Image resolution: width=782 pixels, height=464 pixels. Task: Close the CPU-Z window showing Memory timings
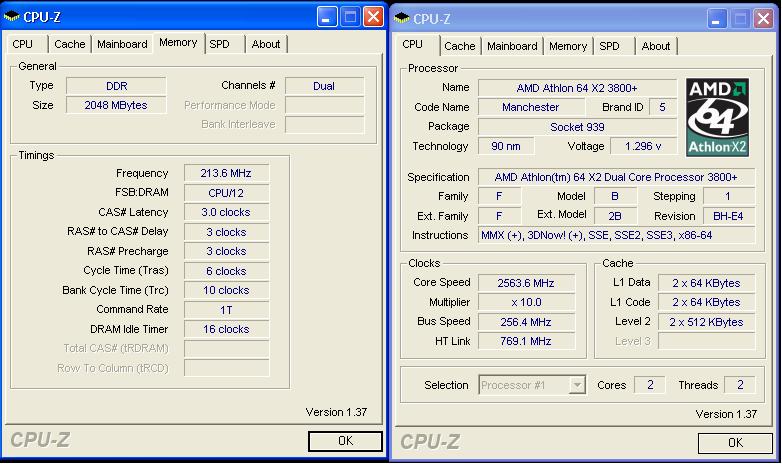[373, 17]
